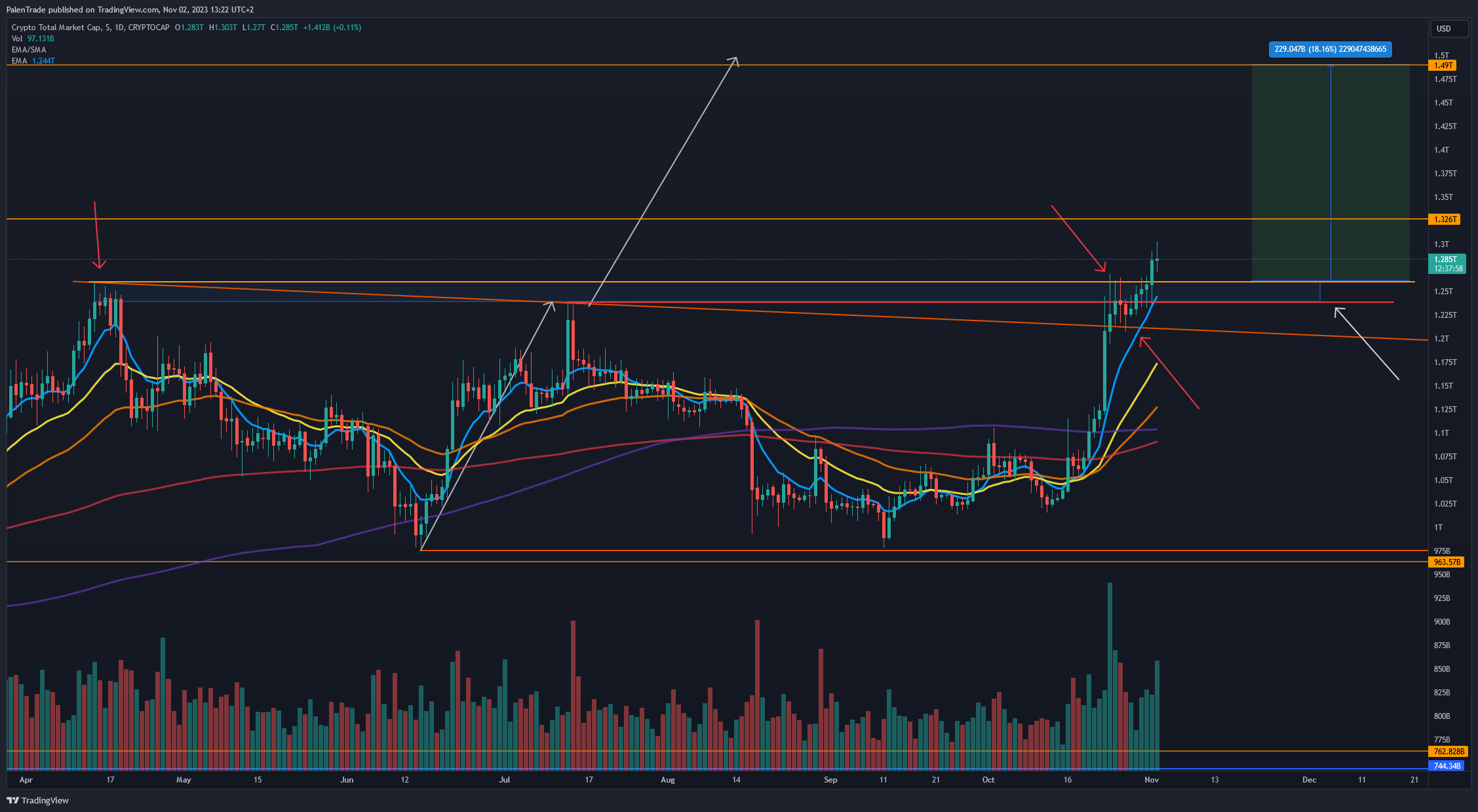1478x812 pixels.
Task: Click the low value L1.27T
Action: pos(254,28)
